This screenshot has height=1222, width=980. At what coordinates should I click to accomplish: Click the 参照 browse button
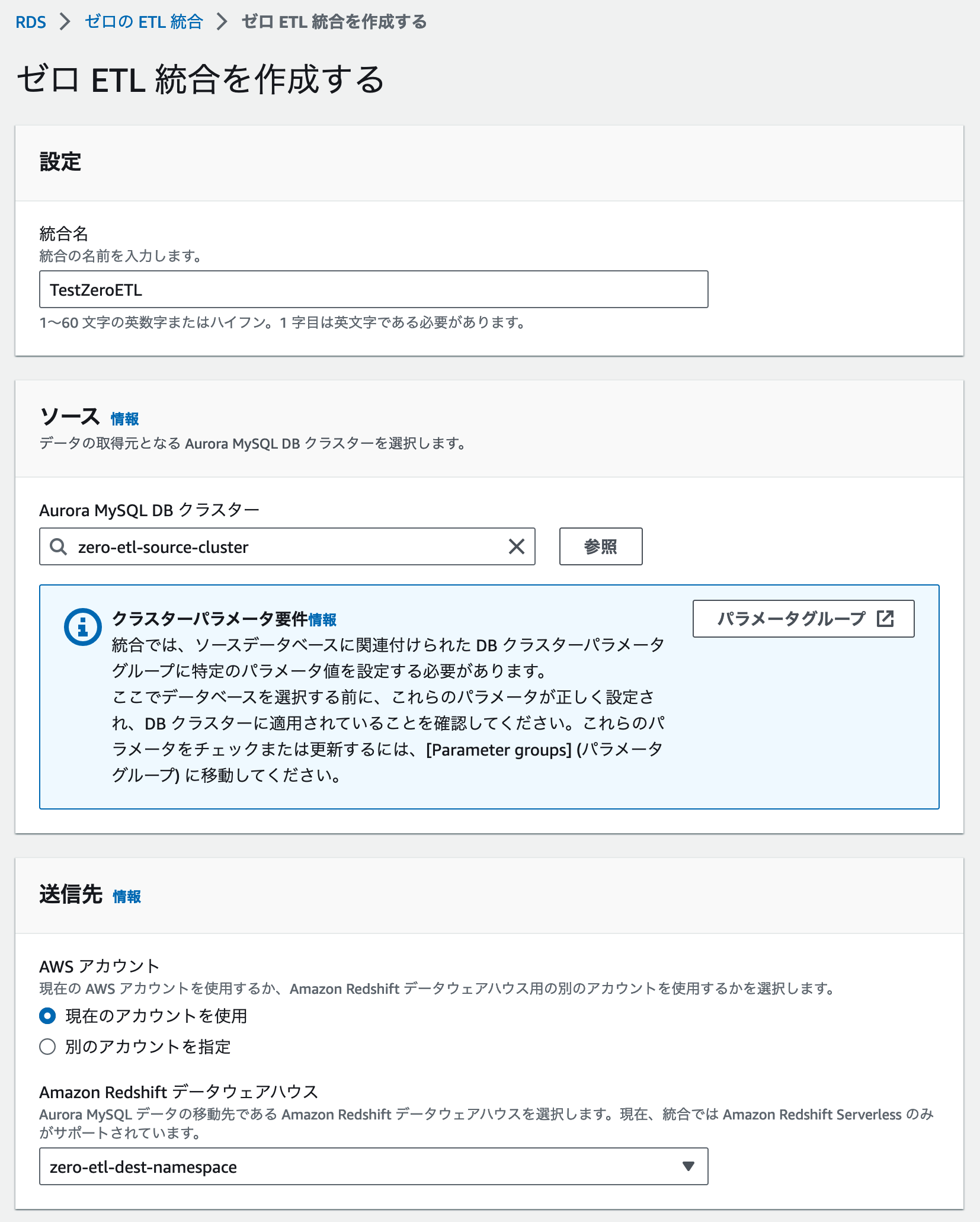click(x=601, y=546)
